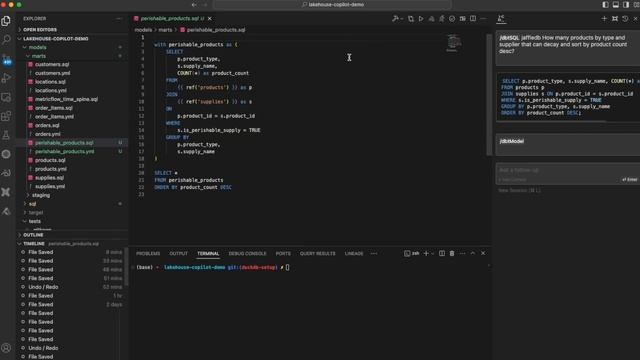Kill the terminal with the trash icon
This screenshot has height=360, width=640.
pos(452,253)
